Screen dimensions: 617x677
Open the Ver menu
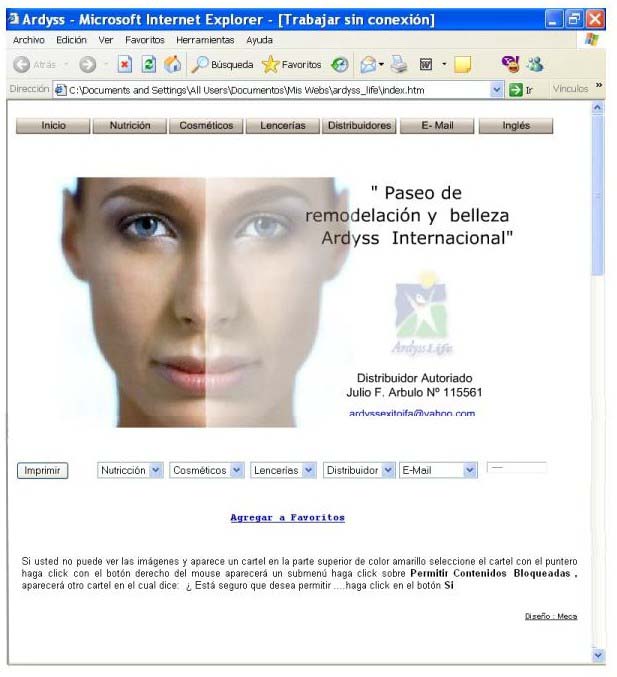point(106,40)
